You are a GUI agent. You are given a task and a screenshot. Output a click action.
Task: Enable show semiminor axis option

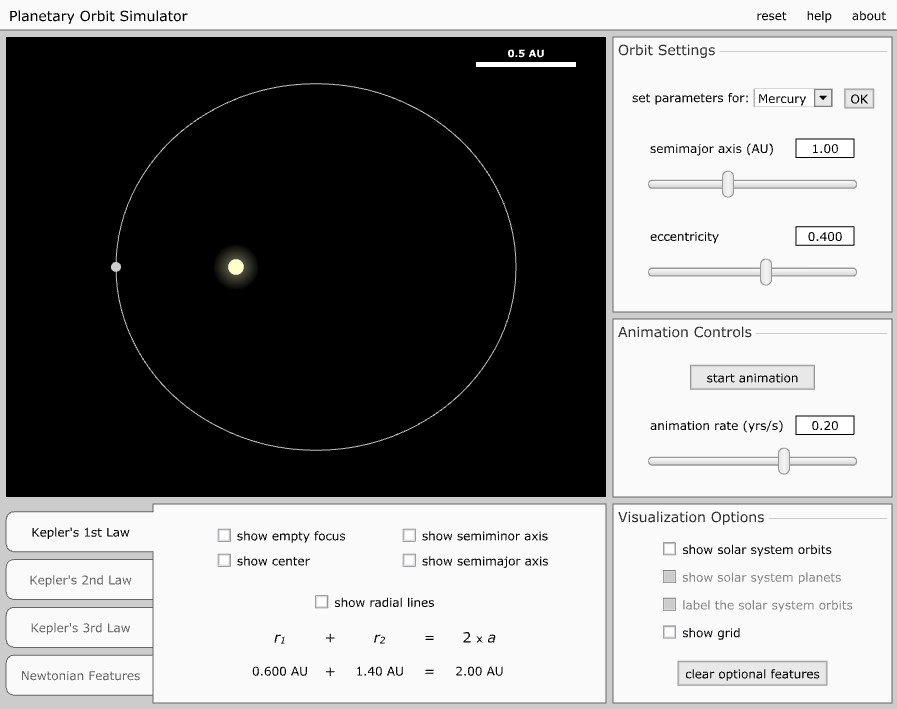(409, 536)
